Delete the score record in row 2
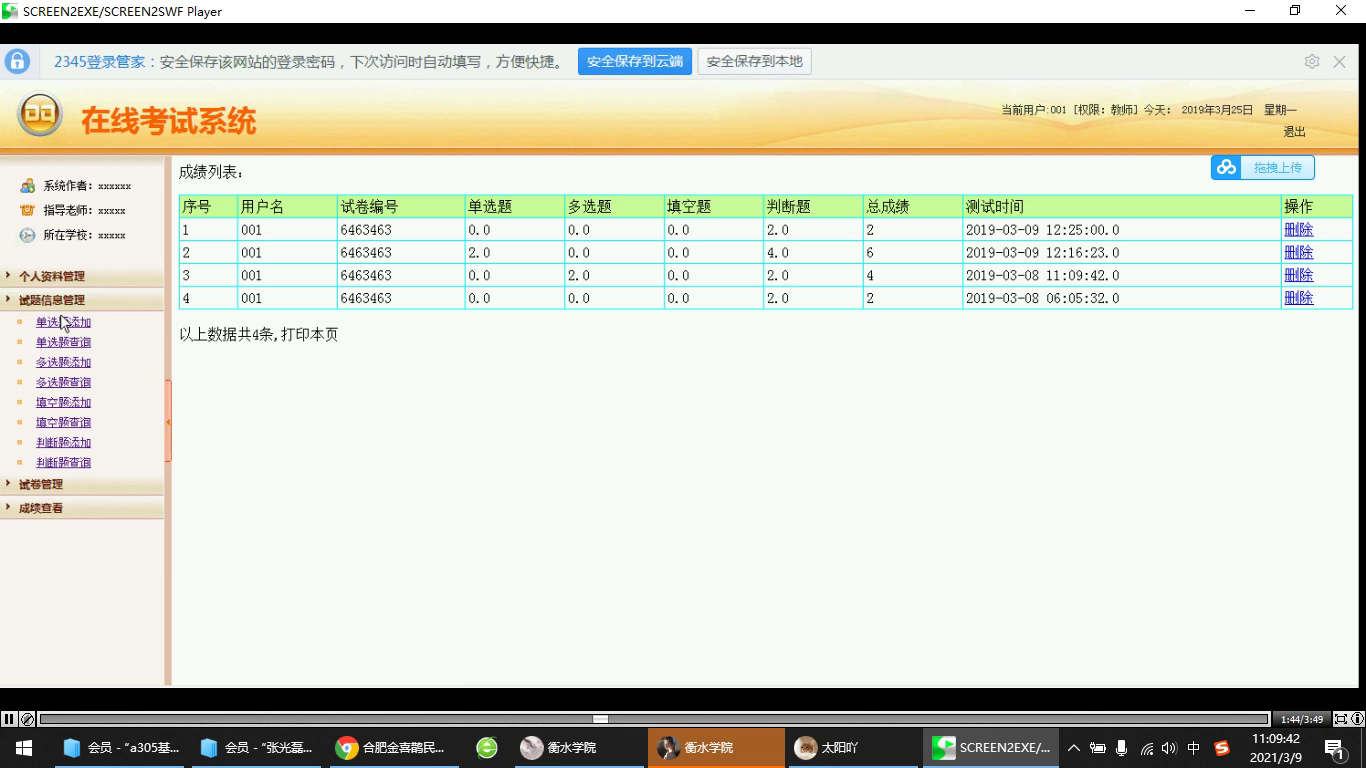 (1298, 253)
